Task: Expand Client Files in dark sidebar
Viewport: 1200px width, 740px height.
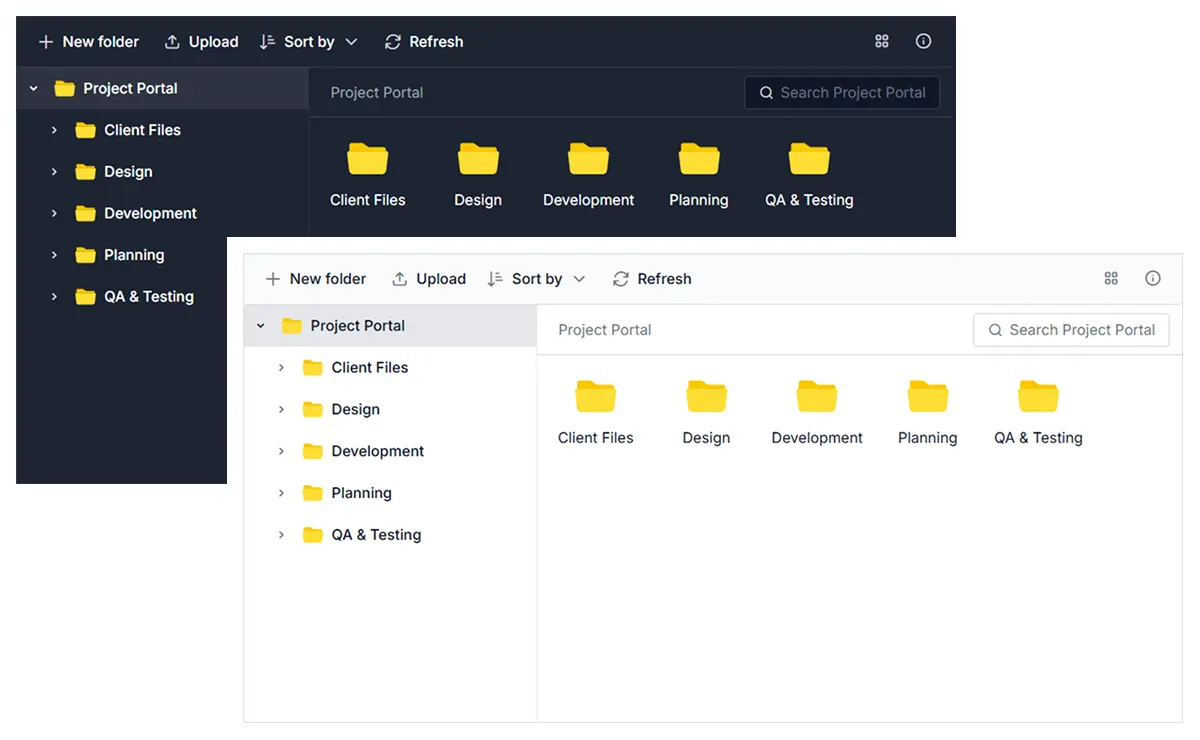Action: coord(54,130)
